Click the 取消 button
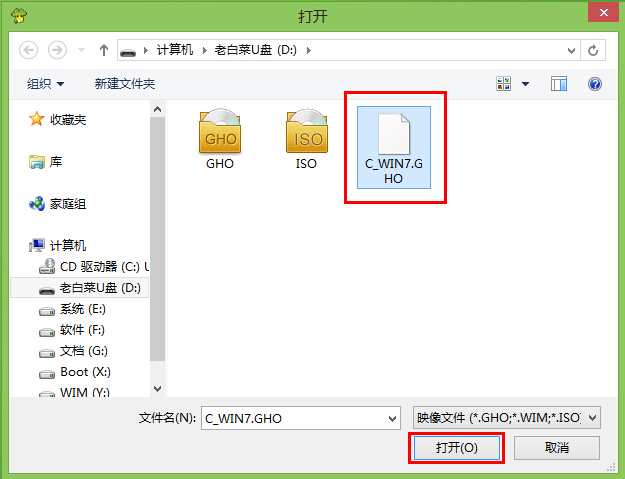Image resolution: width=625 pixels, height=479 pixels. point(557,448)
